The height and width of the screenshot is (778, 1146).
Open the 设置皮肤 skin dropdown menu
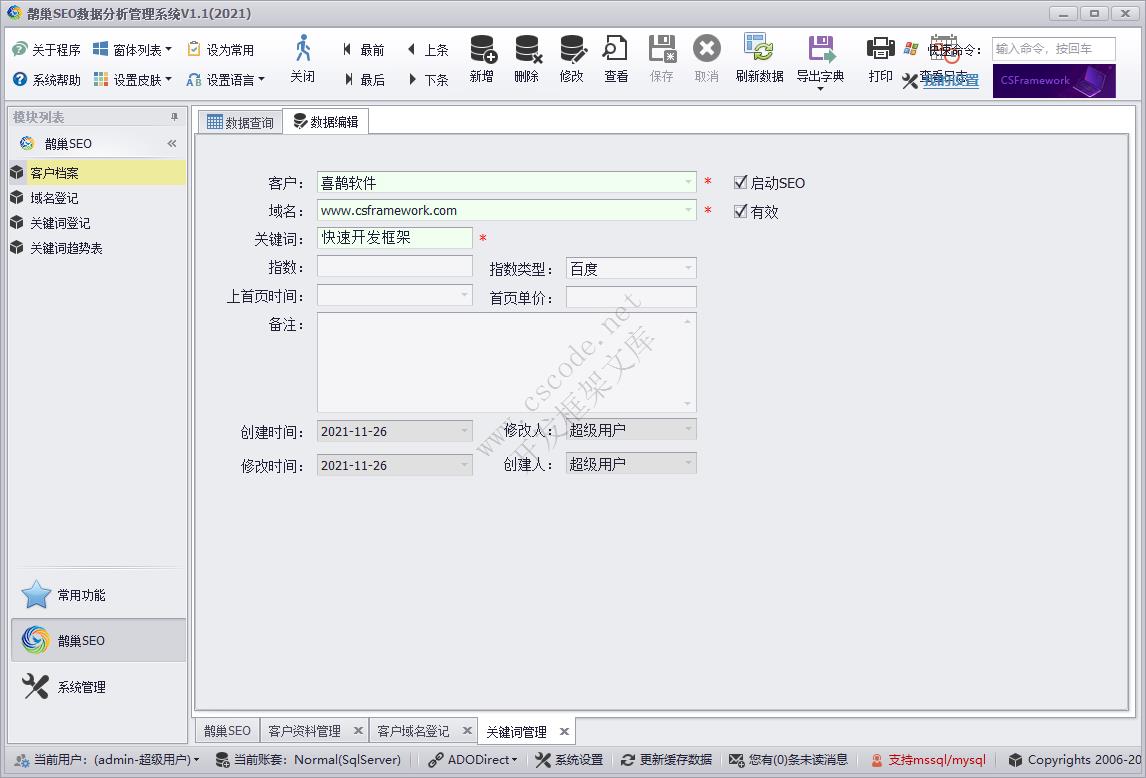click(x=133, y=80)
